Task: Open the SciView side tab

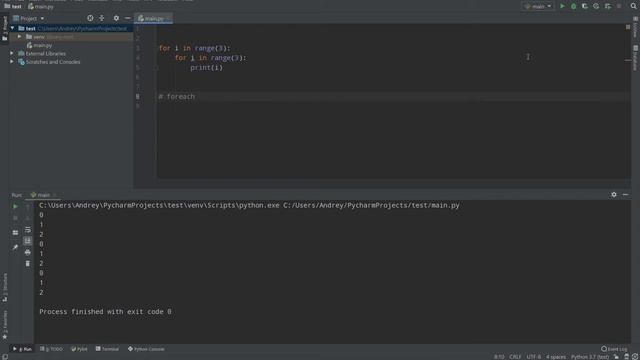Action: coord(636,27)
